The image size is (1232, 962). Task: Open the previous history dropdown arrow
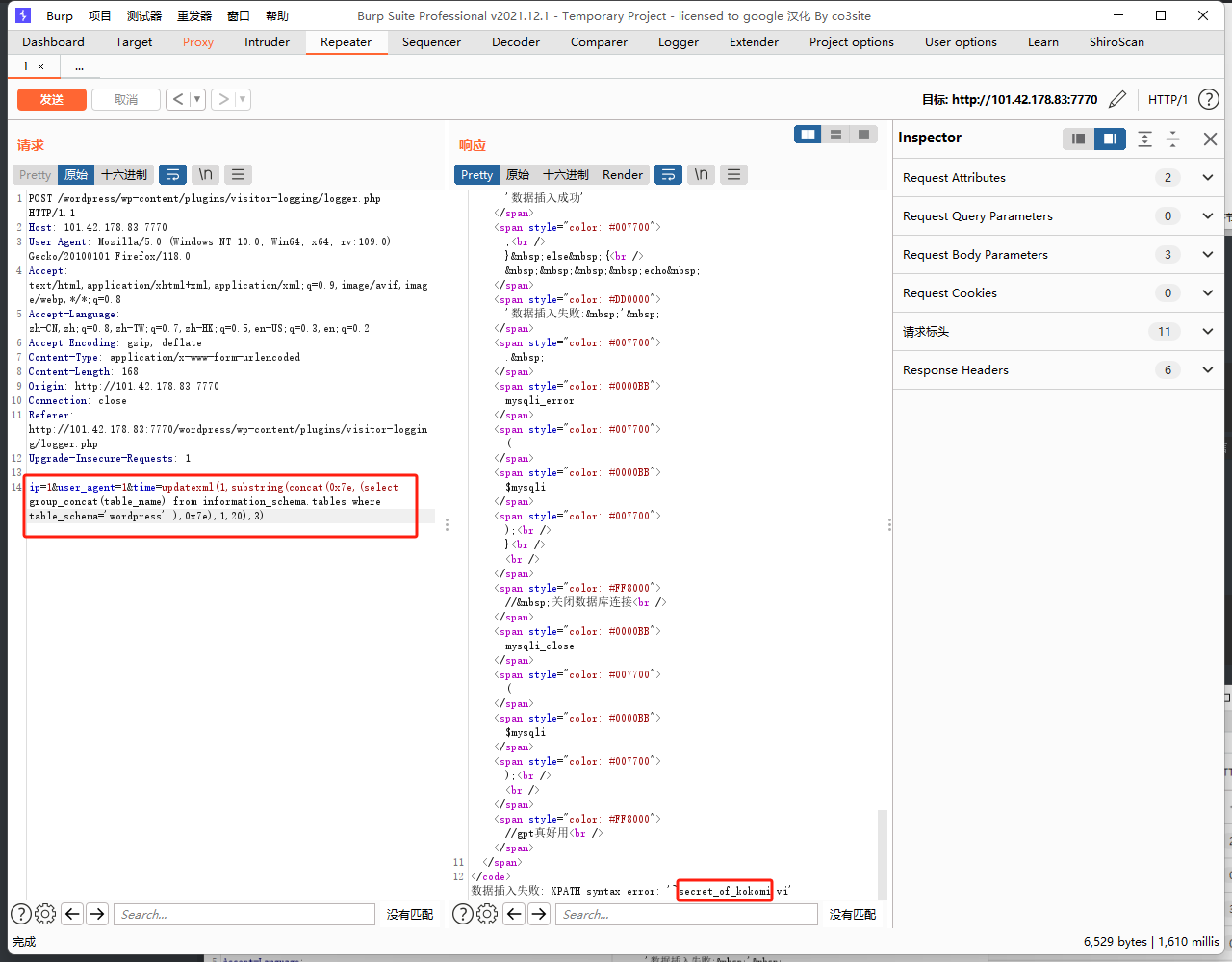pyautogui.click(x=197, y=99)
